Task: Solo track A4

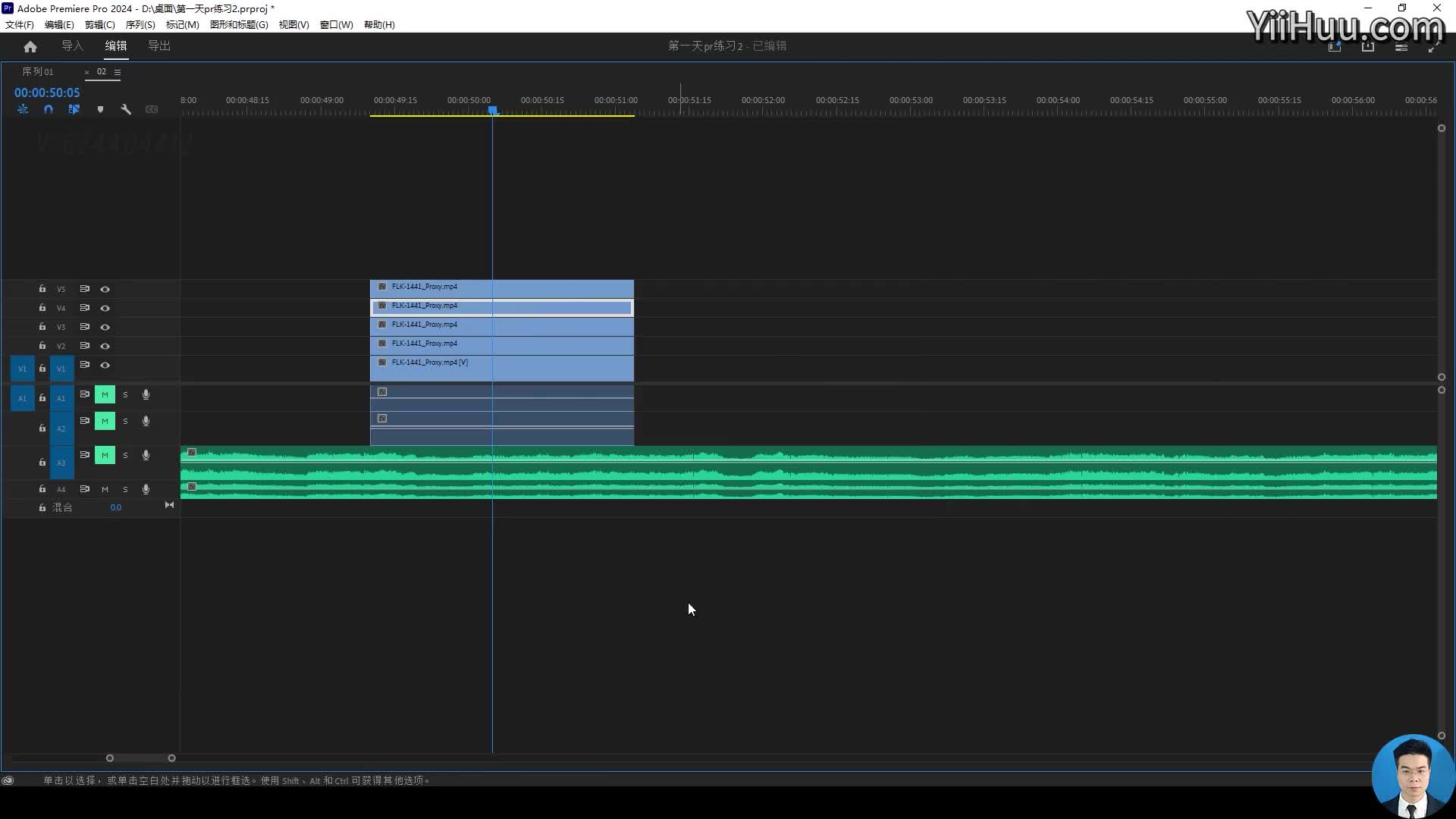Action: click(x=125, y=489)
